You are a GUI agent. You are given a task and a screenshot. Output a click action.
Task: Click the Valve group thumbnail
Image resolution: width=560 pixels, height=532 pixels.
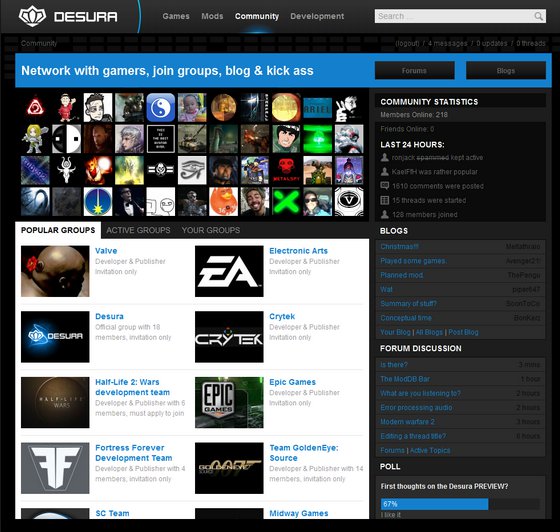(x=55, y=271)
